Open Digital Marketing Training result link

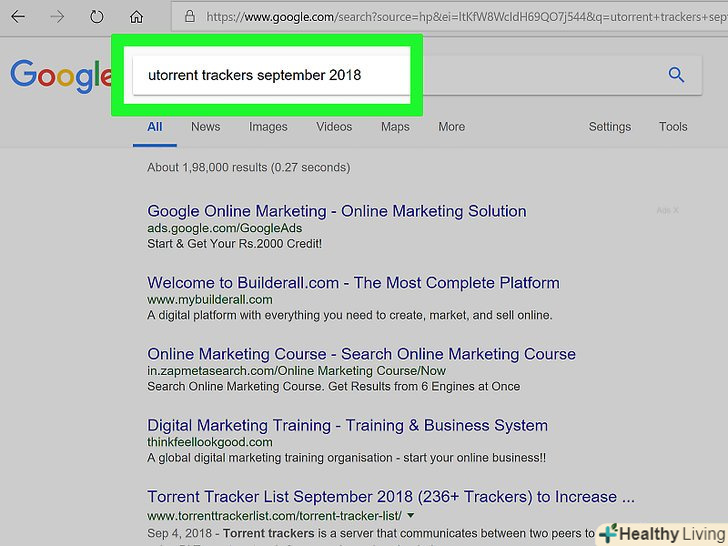(347, 425)
